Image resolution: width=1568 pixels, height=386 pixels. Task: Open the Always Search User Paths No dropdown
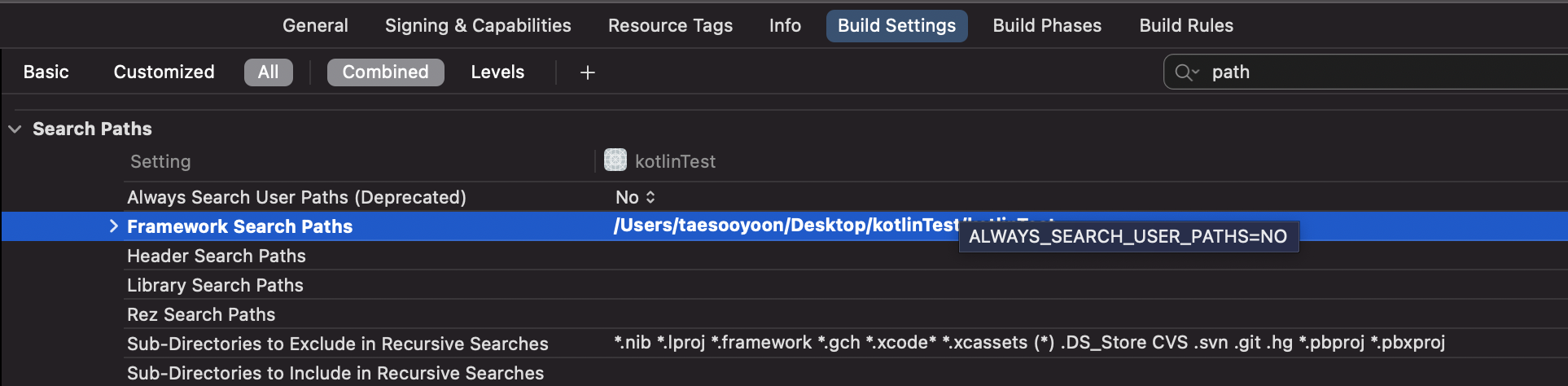tap(635, 197)
